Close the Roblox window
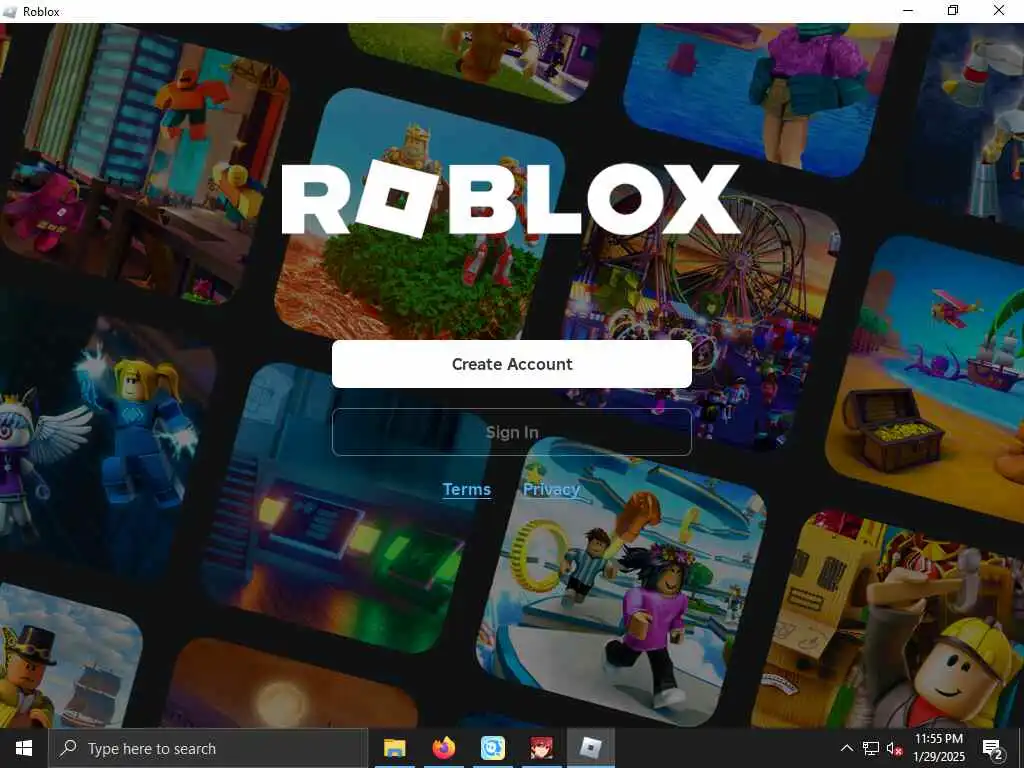Screen dimensions: 1024x768 click(999, 10)
